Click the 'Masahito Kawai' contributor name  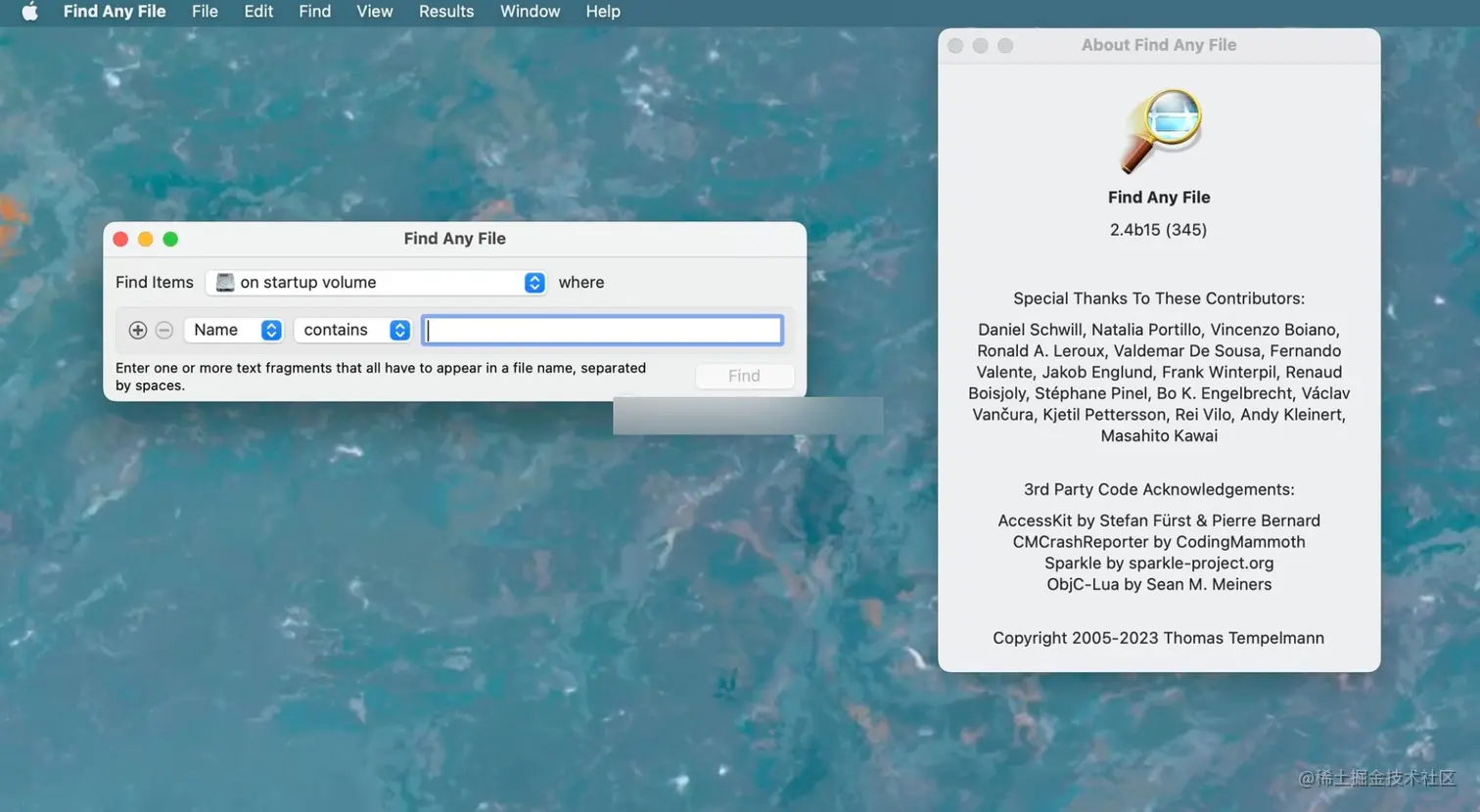(1159, 436)
